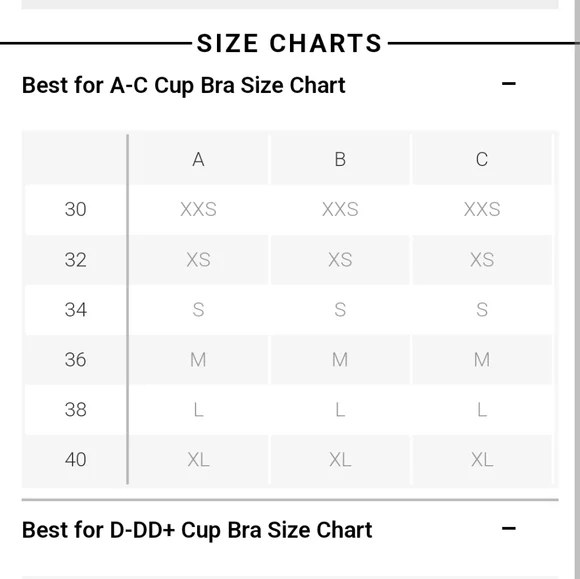The width and height of the screenshot is (580, 579).
Task: Click band size 32 row label
Action: coord(75,260)
